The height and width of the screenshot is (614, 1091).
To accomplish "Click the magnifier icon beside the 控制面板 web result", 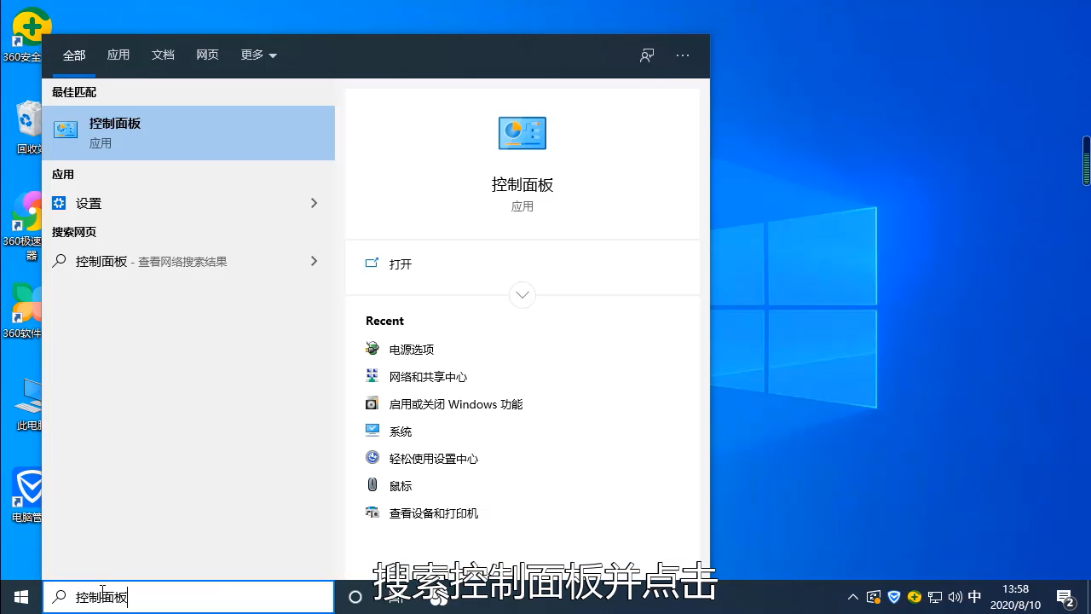I will [x=60, y=261].
